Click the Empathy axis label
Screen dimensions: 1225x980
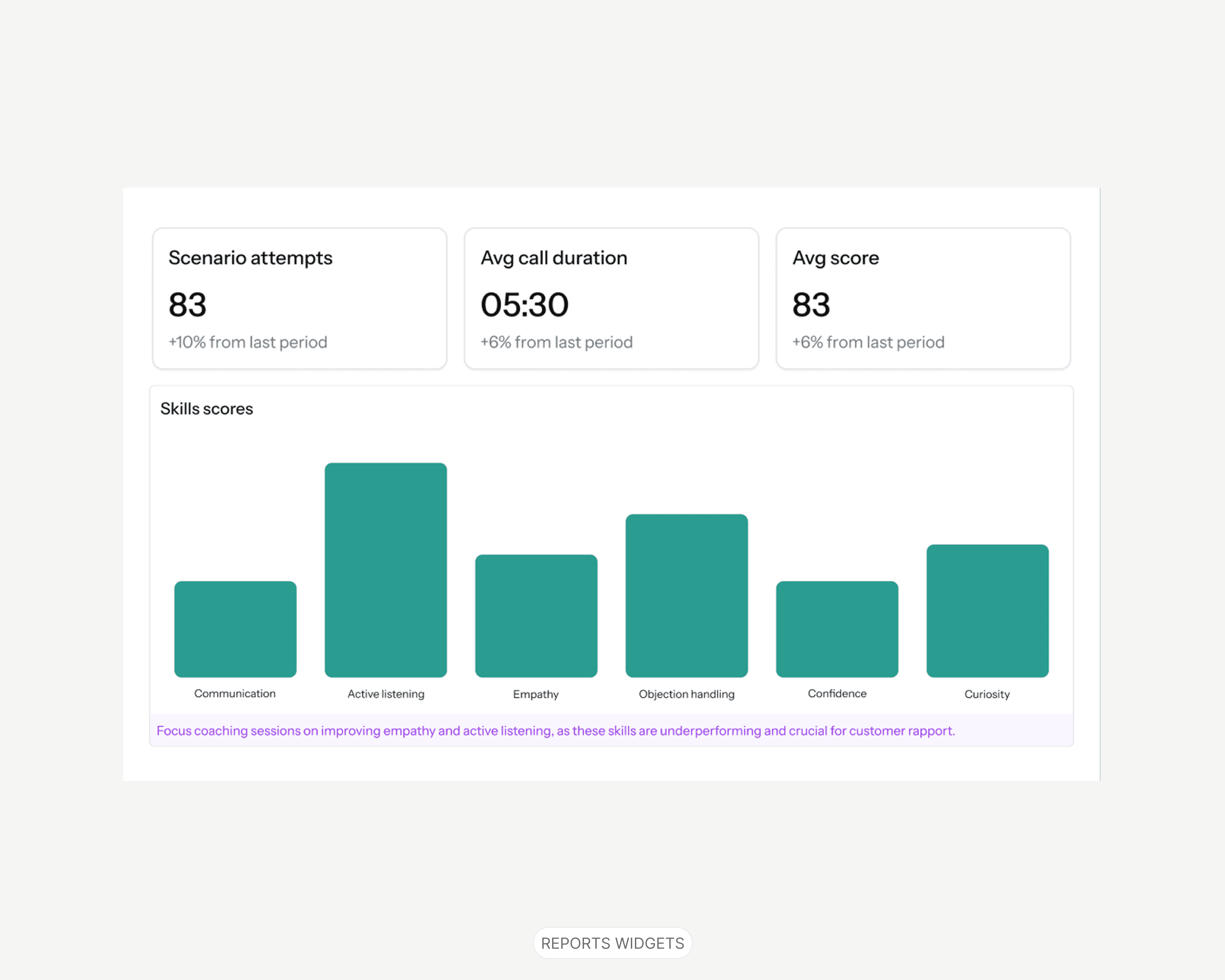pyautogui.click(x=536, y=694)
